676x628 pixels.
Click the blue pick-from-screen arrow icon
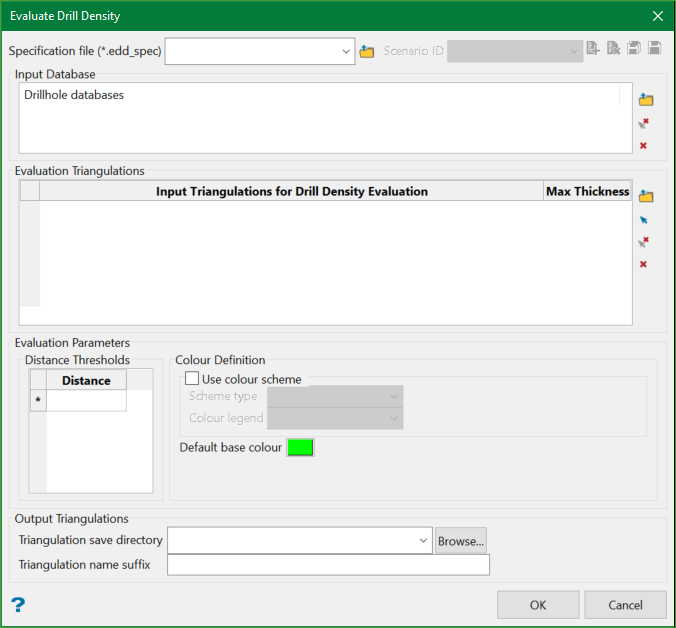pyautogui.click(x=643, y=219)
